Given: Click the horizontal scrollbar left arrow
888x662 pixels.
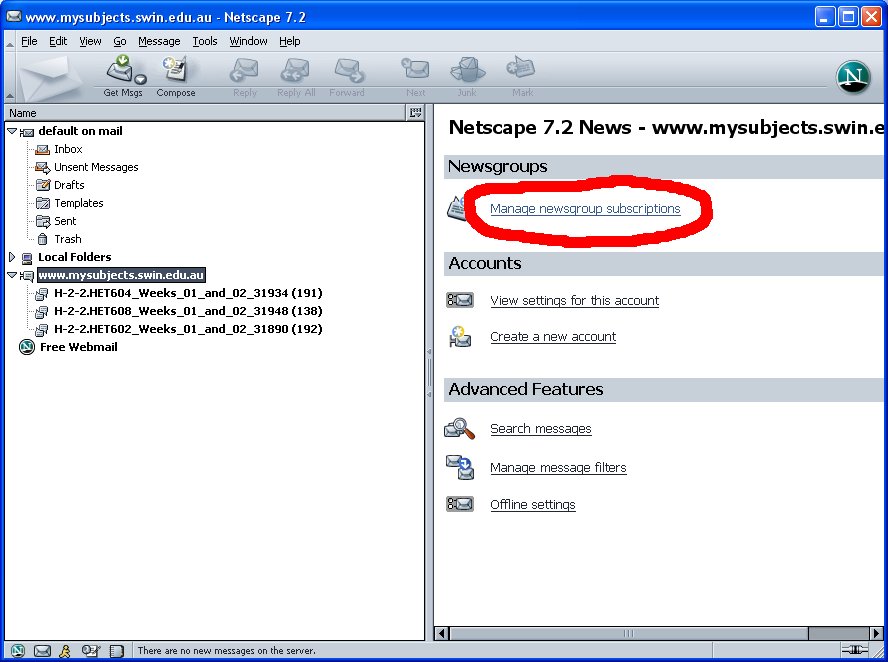Looking at the screenshot, I should coord(442,633).
